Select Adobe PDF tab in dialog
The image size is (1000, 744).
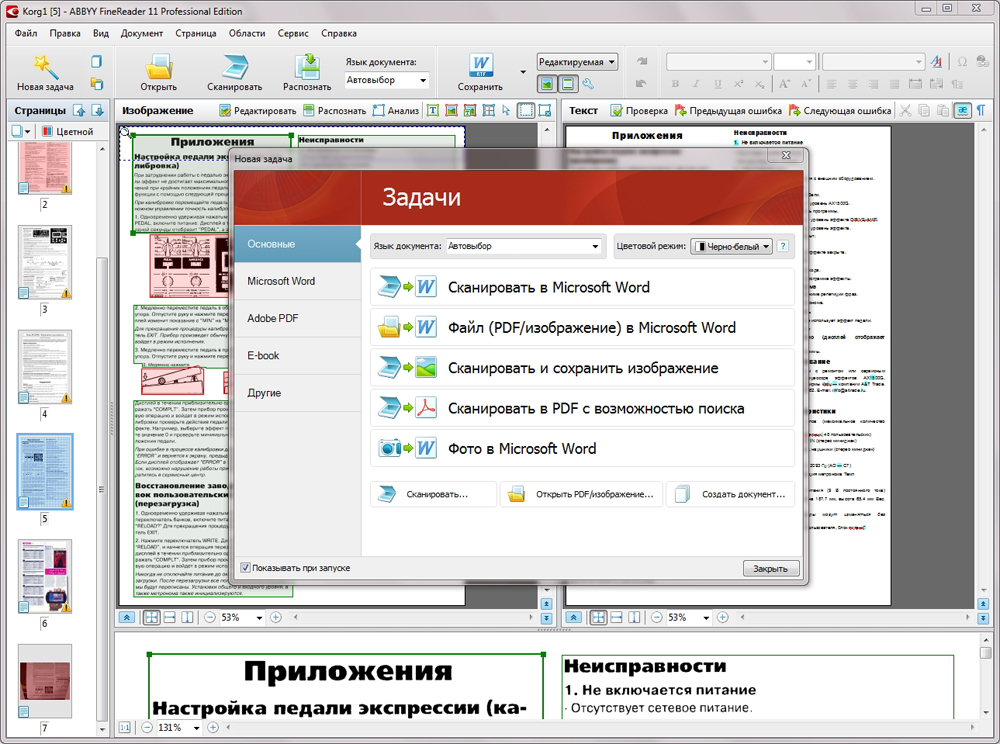[x=297, y=318]
